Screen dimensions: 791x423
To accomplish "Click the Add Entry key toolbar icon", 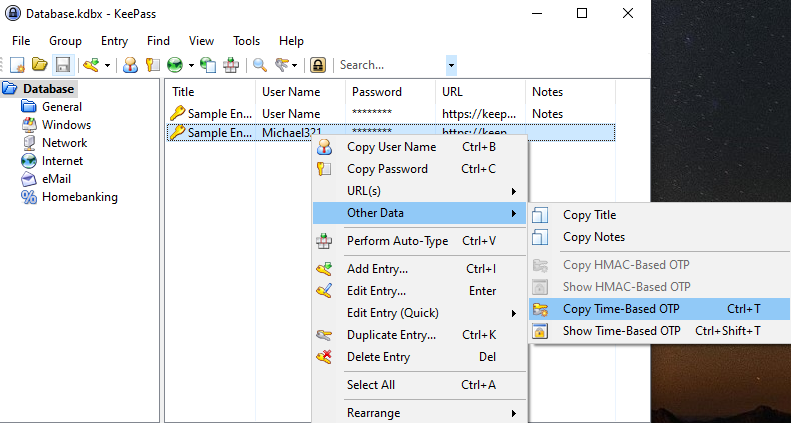I will [90, 65].
